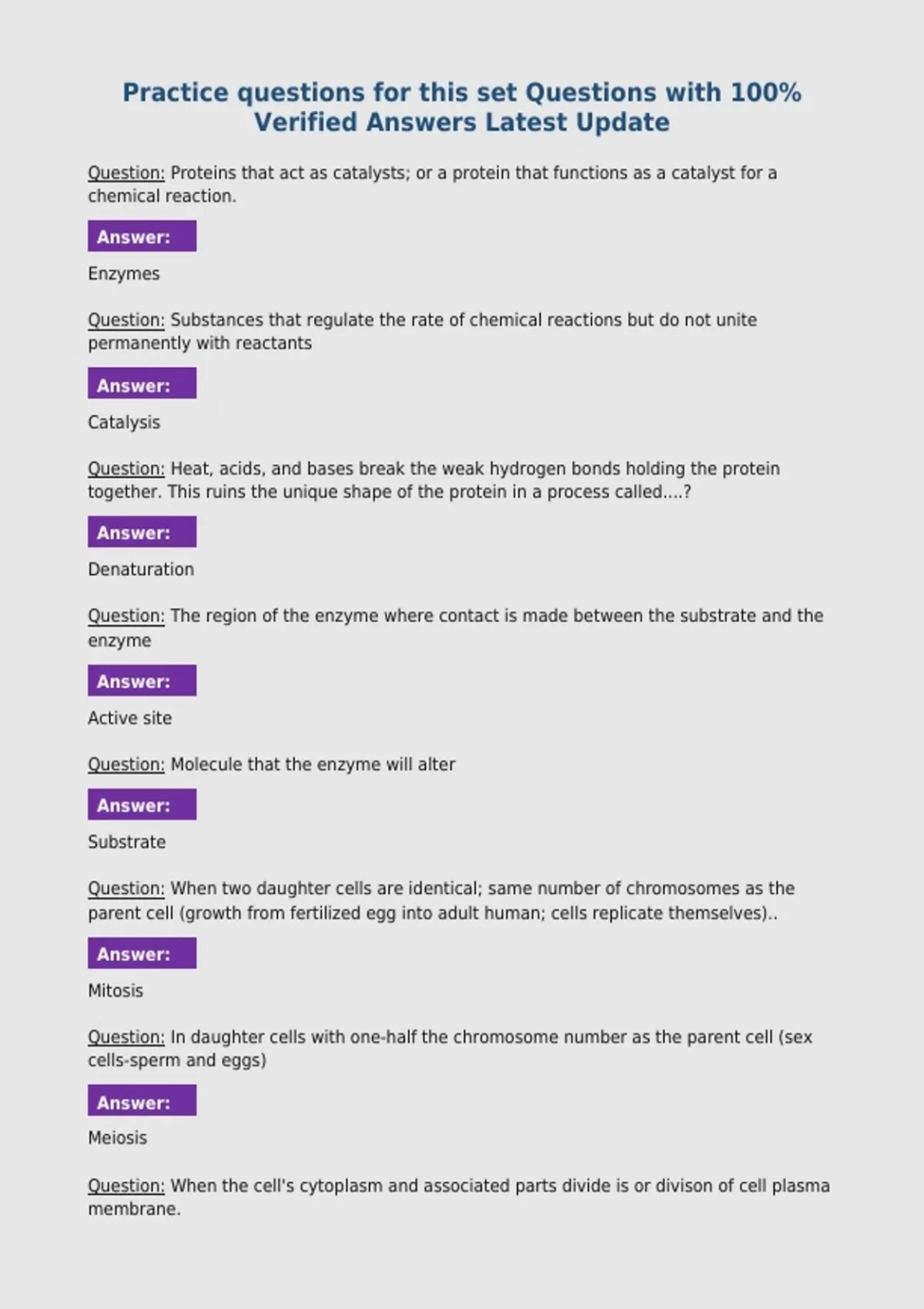Click the answer text Active site
The image size is (924, 1309).
[129, 718]
